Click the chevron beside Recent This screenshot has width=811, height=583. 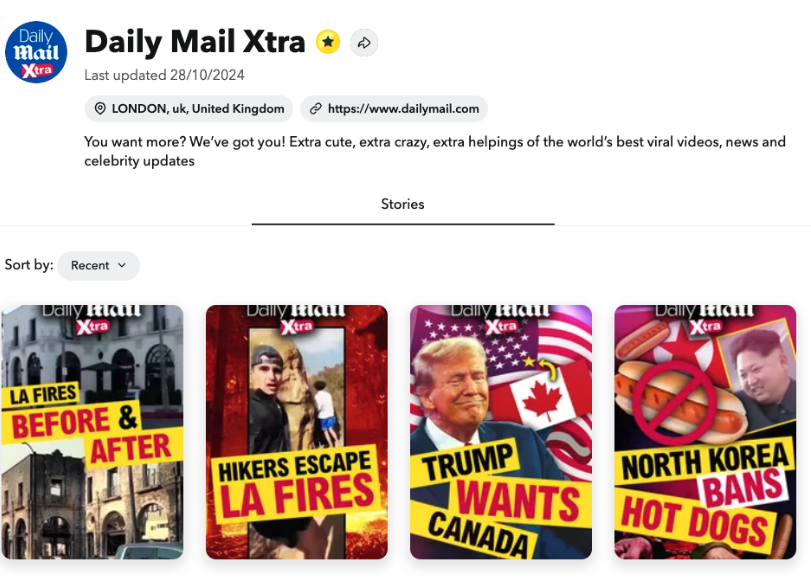tap(122, 265)
